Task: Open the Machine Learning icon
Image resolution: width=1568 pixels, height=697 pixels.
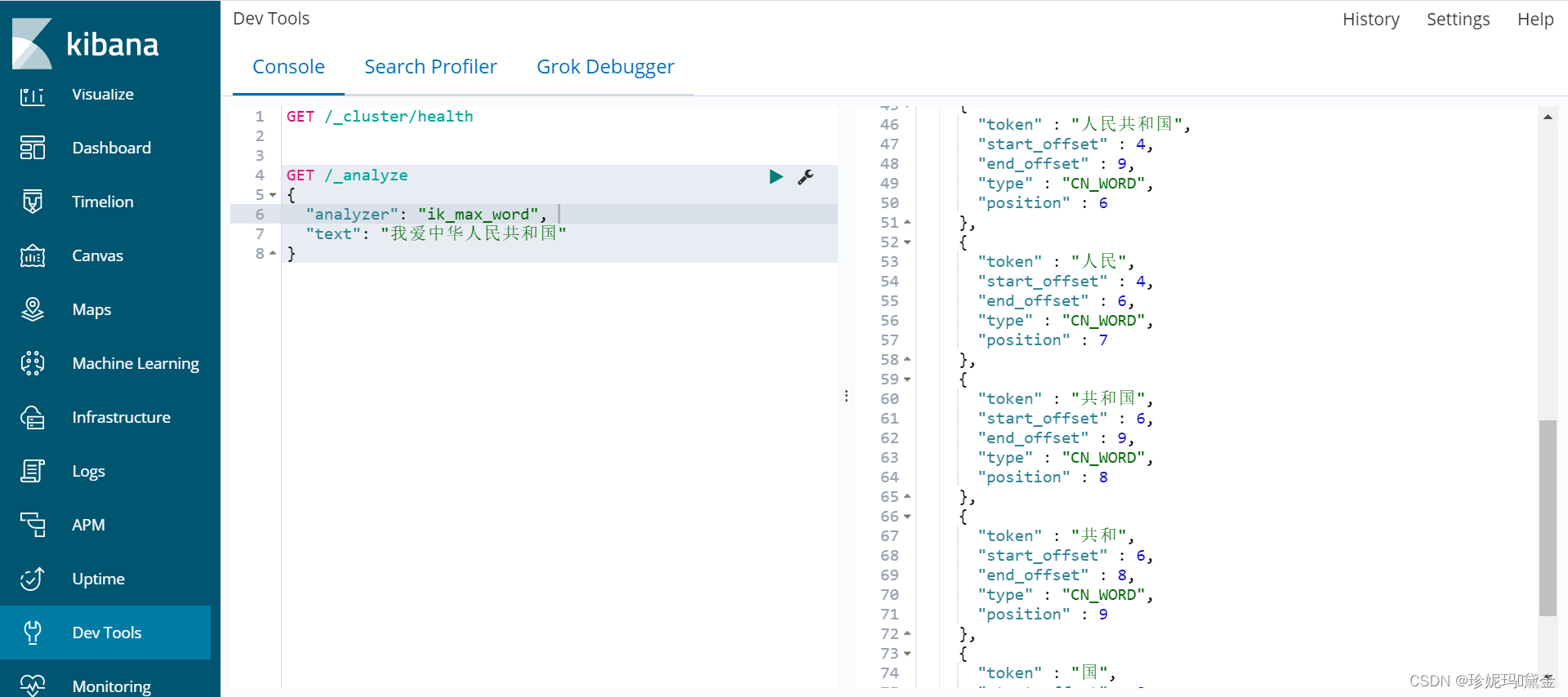Action: 33,363
